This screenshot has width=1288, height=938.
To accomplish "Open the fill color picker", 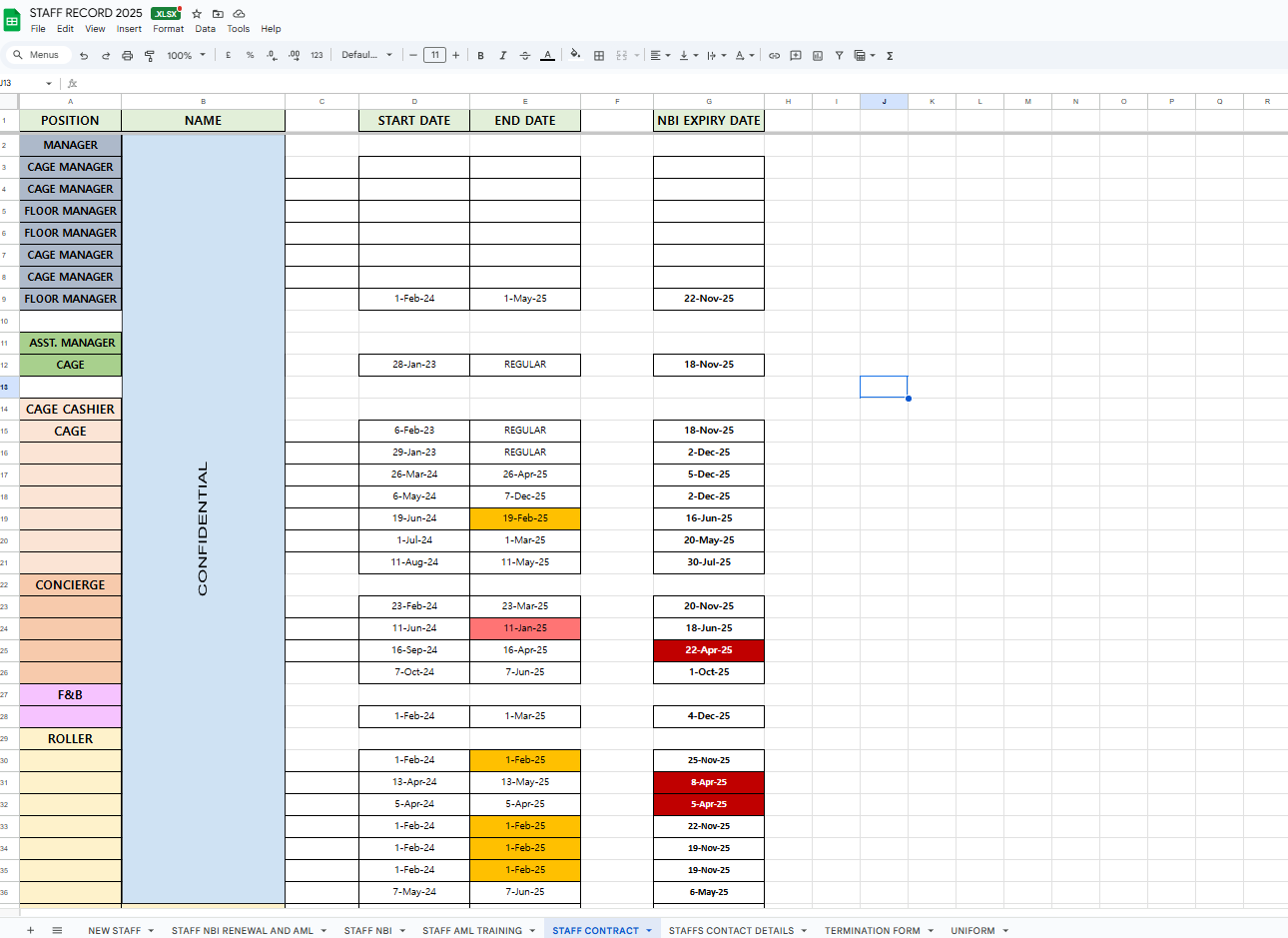I will [x=575, y=55].
